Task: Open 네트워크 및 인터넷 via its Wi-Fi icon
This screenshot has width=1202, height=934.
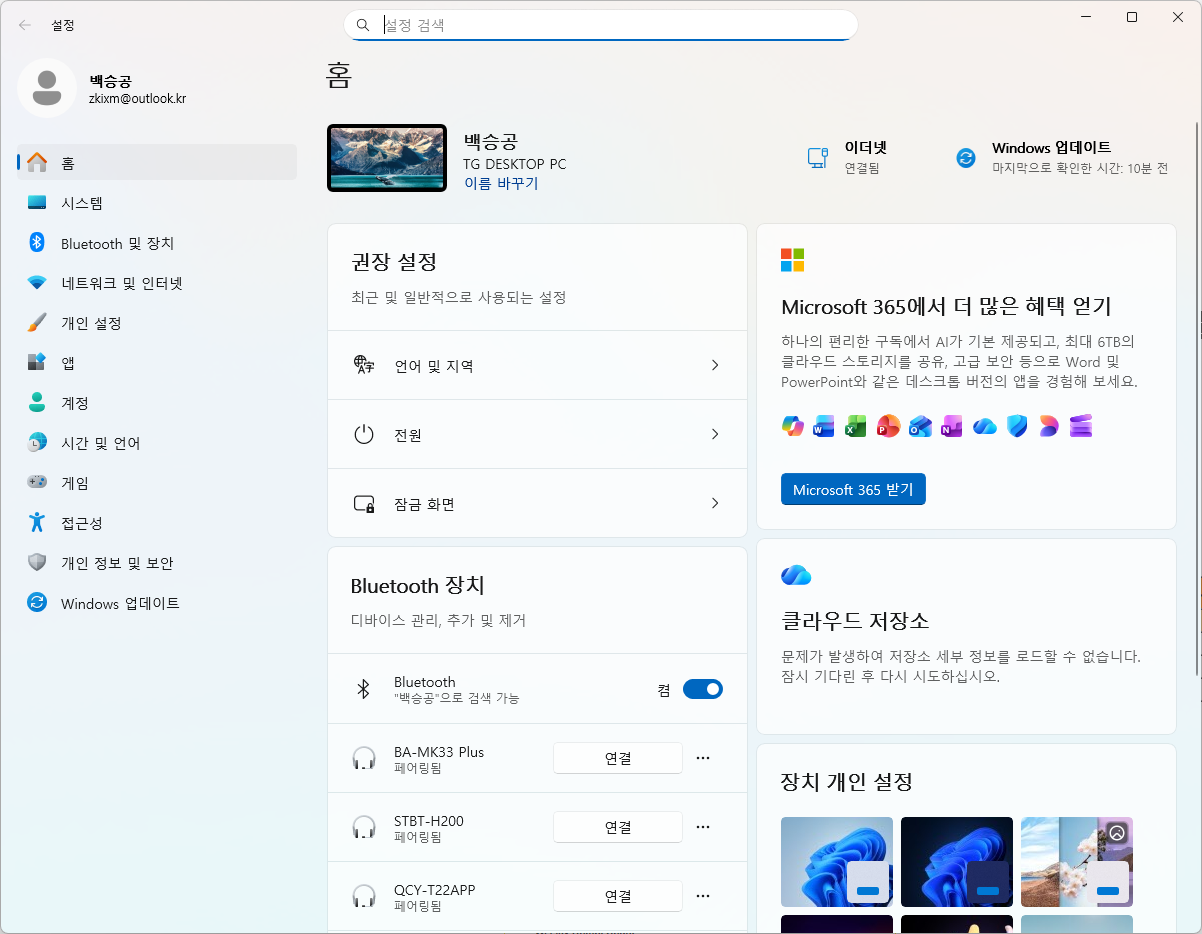Action: click(37, 283)
